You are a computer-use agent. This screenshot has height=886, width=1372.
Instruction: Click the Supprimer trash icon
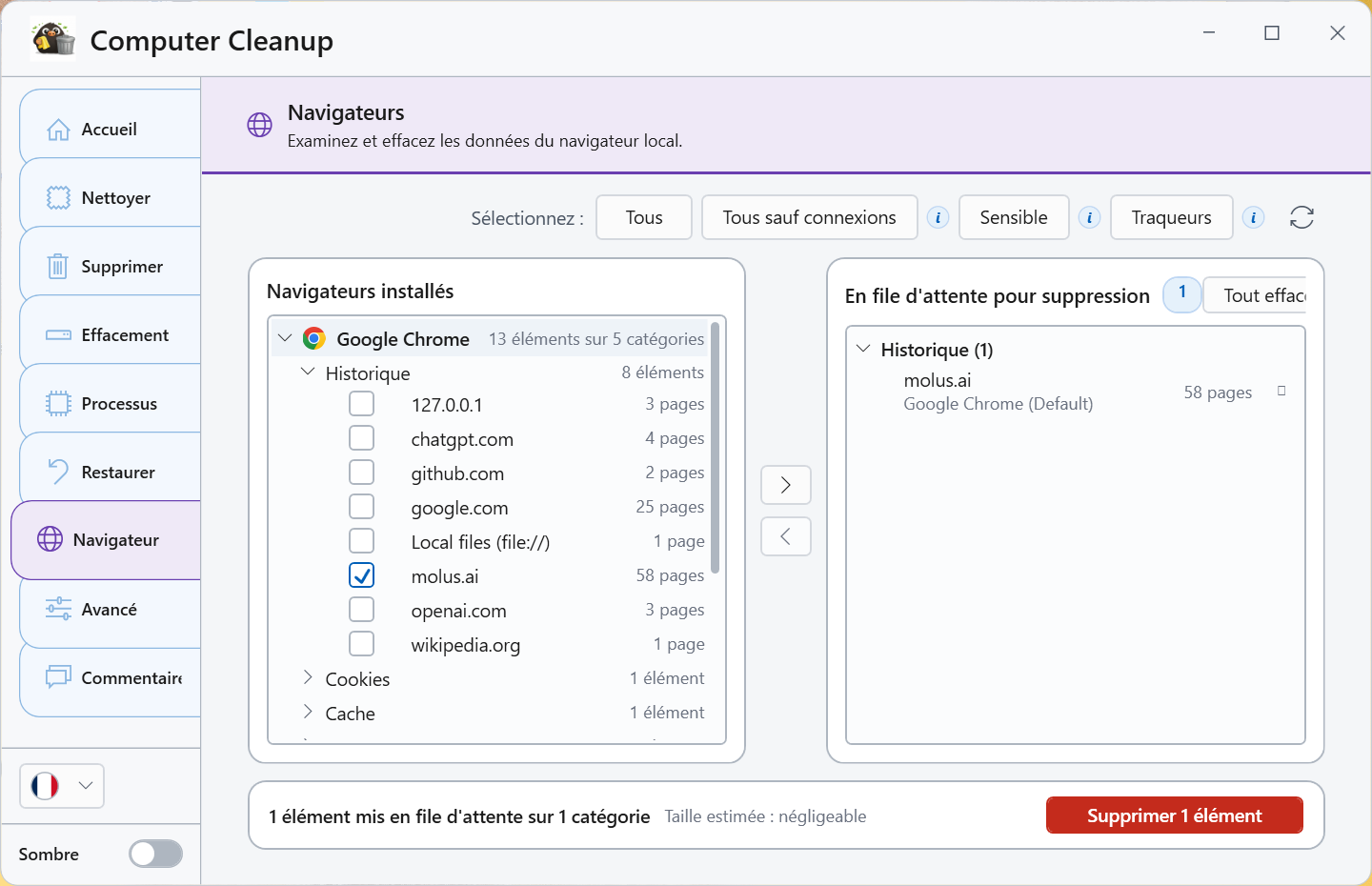tap(58, 267)
